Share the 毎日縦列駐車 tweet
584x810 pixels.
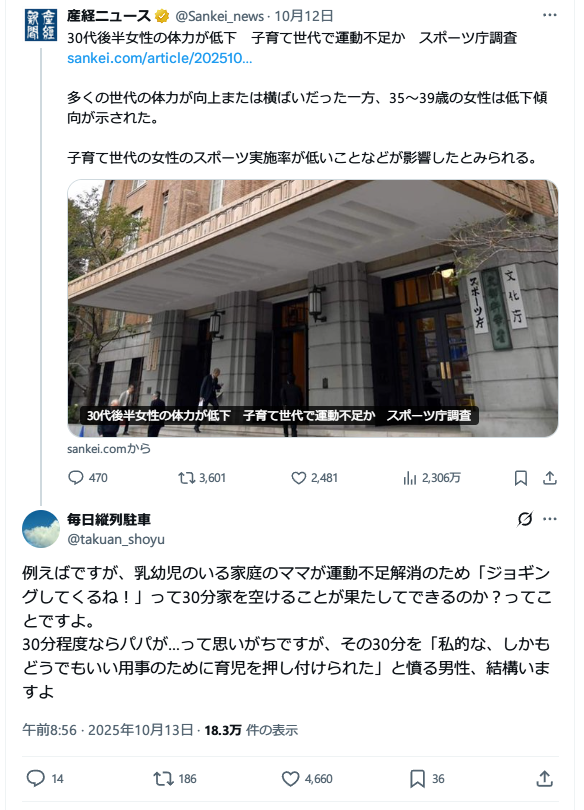(545, 778)
